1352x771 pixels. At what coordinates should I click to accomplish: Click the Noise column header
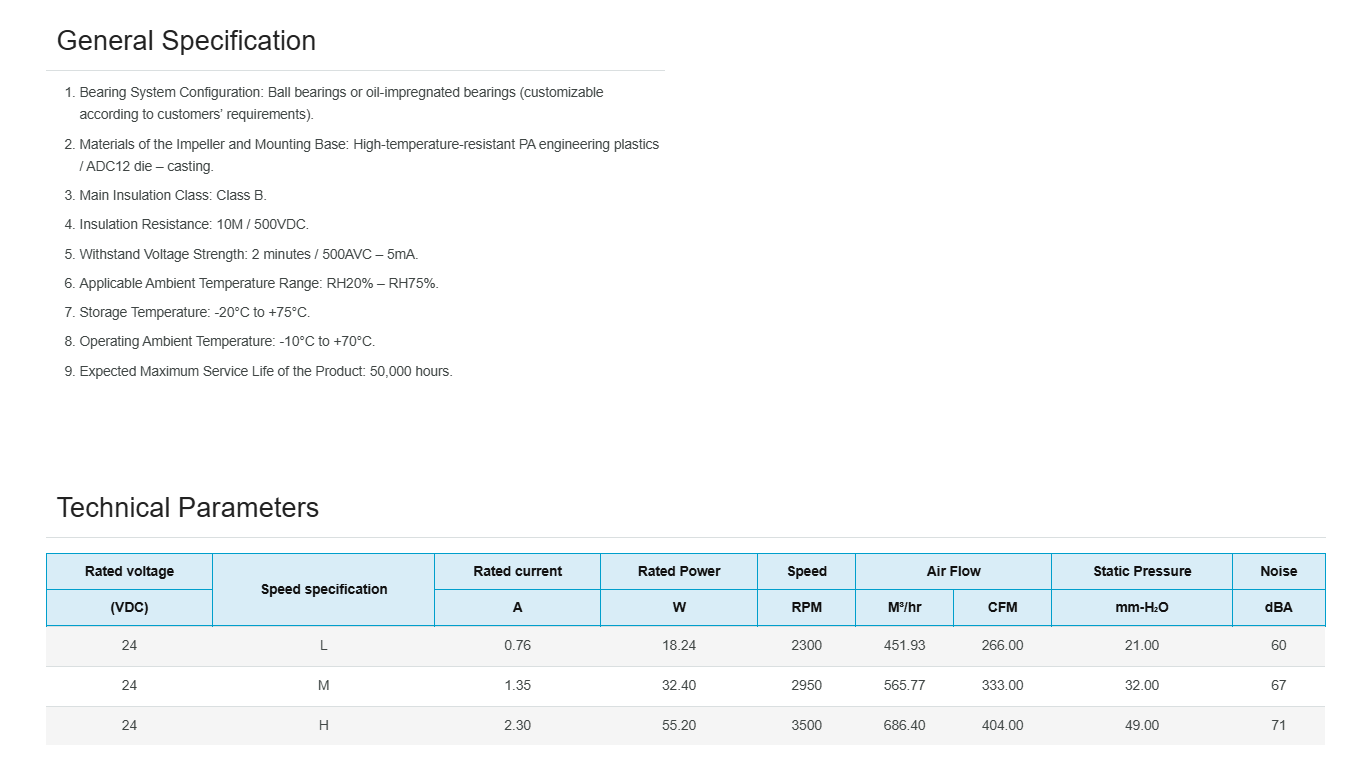1278,571
